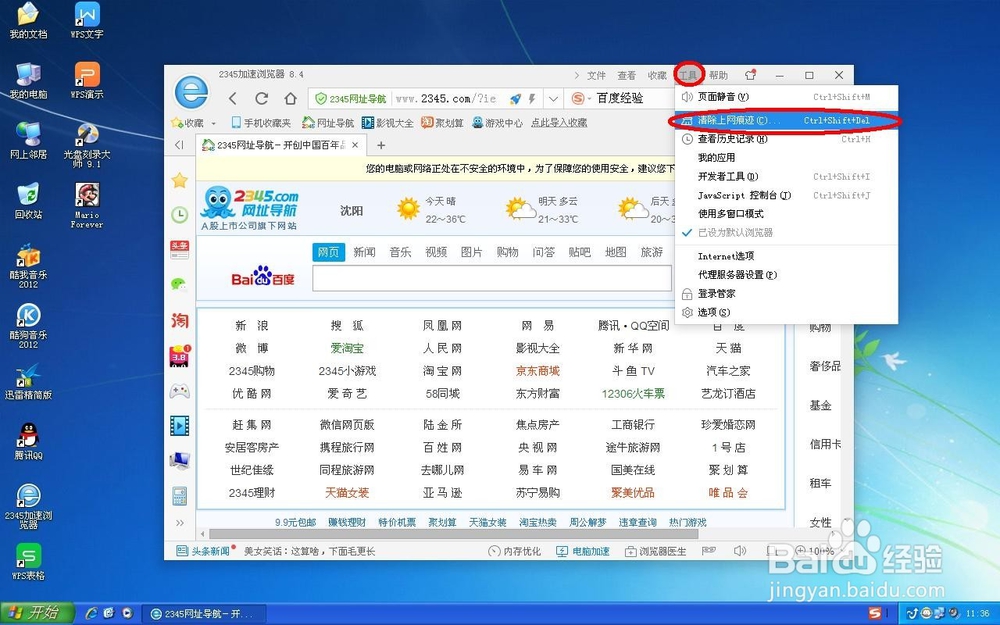Toggle 使用多窗口模式 menu item
Screen dimensions: 1000x625
(786, 214)
